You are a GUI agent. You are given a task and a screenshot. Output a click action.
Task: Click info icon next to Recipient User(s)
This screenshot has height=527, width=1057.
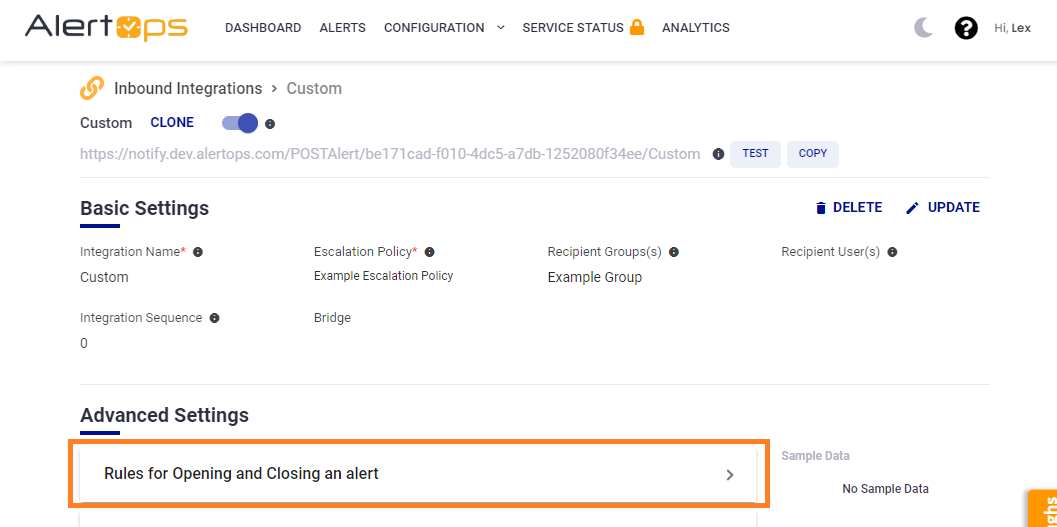(892, 252)
